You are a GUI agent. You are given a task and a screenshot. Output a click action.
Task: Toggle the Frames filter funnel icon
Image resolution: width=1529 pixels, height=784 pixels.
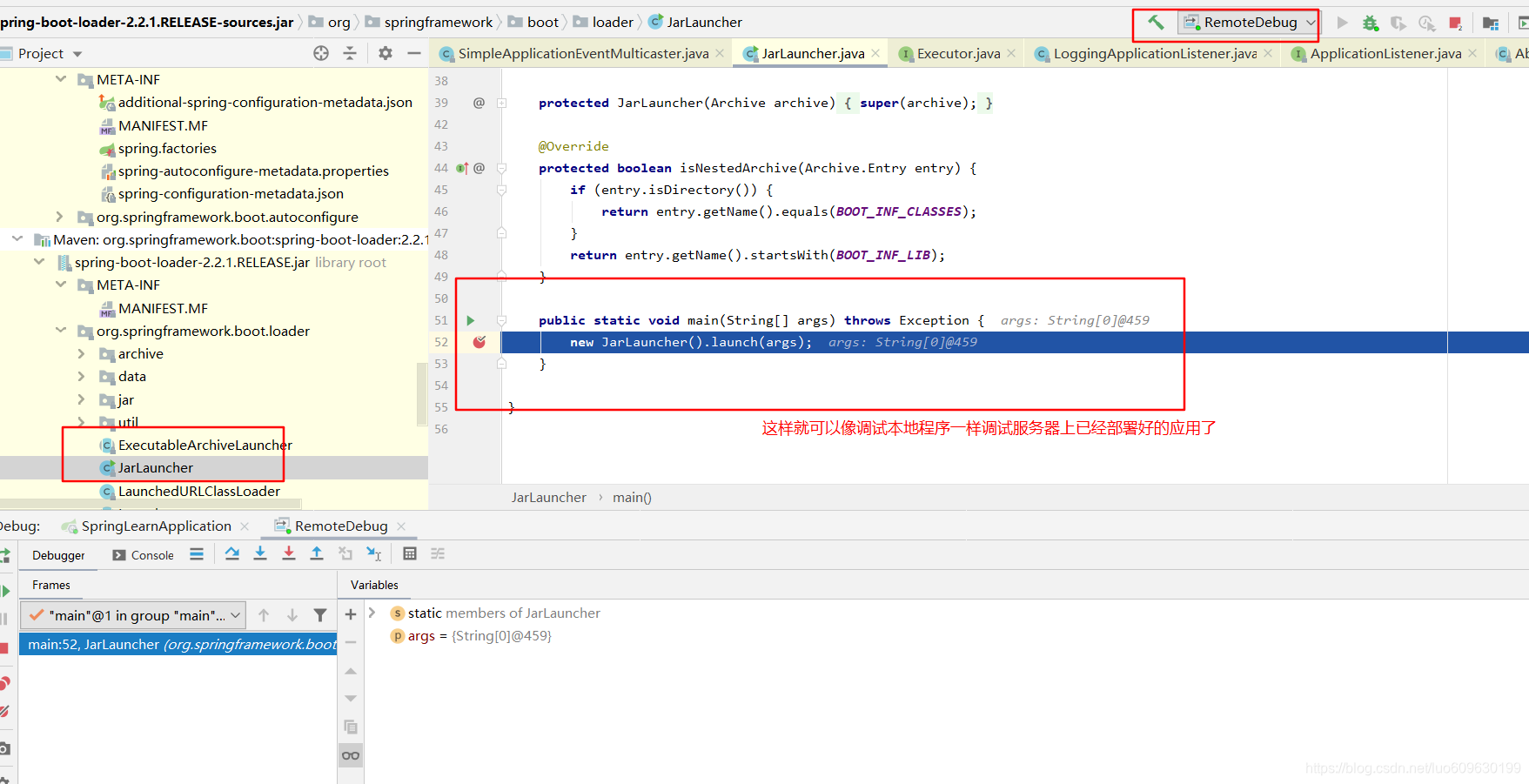click(320, 615)
